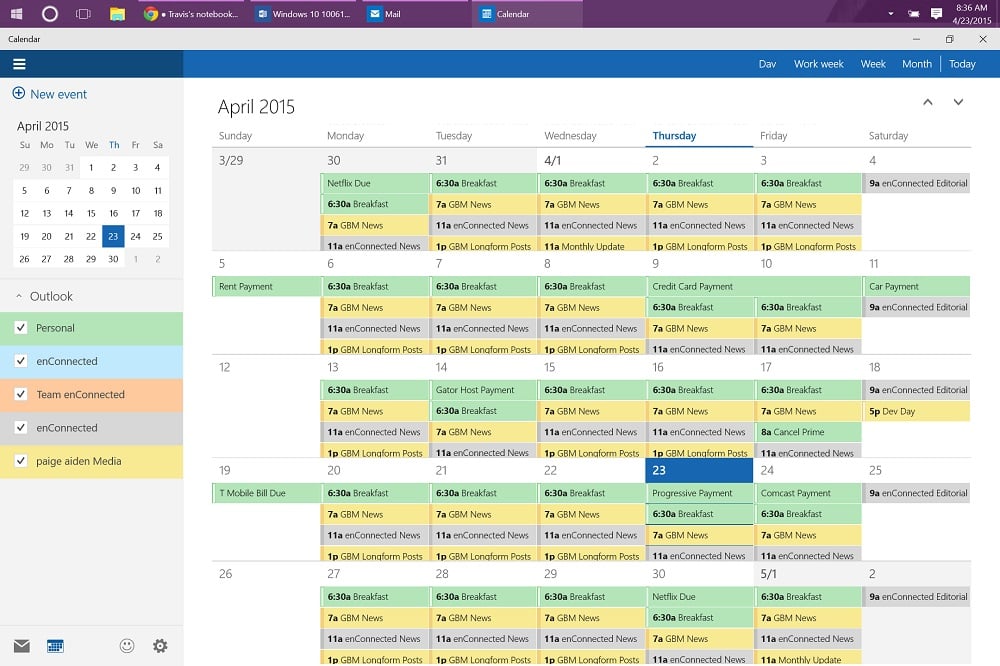Screen dimensions: 1000x666
Task: Select April 15 in the mini calendar
Action: [x=91, y=213]
